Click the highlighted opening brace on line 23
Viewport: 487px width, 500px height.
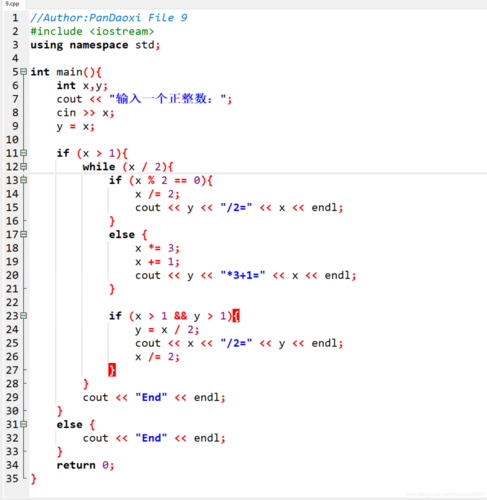[236, 316]
